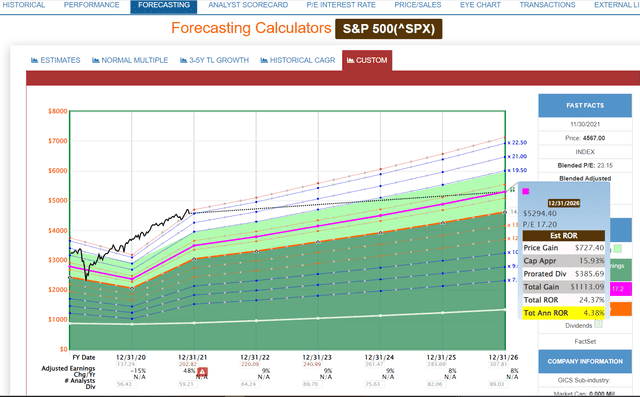This screenshot has height=397, width=640.
Task: Switch to the P/E INTEREST RATE tab
Action: [x=341, y=5]
